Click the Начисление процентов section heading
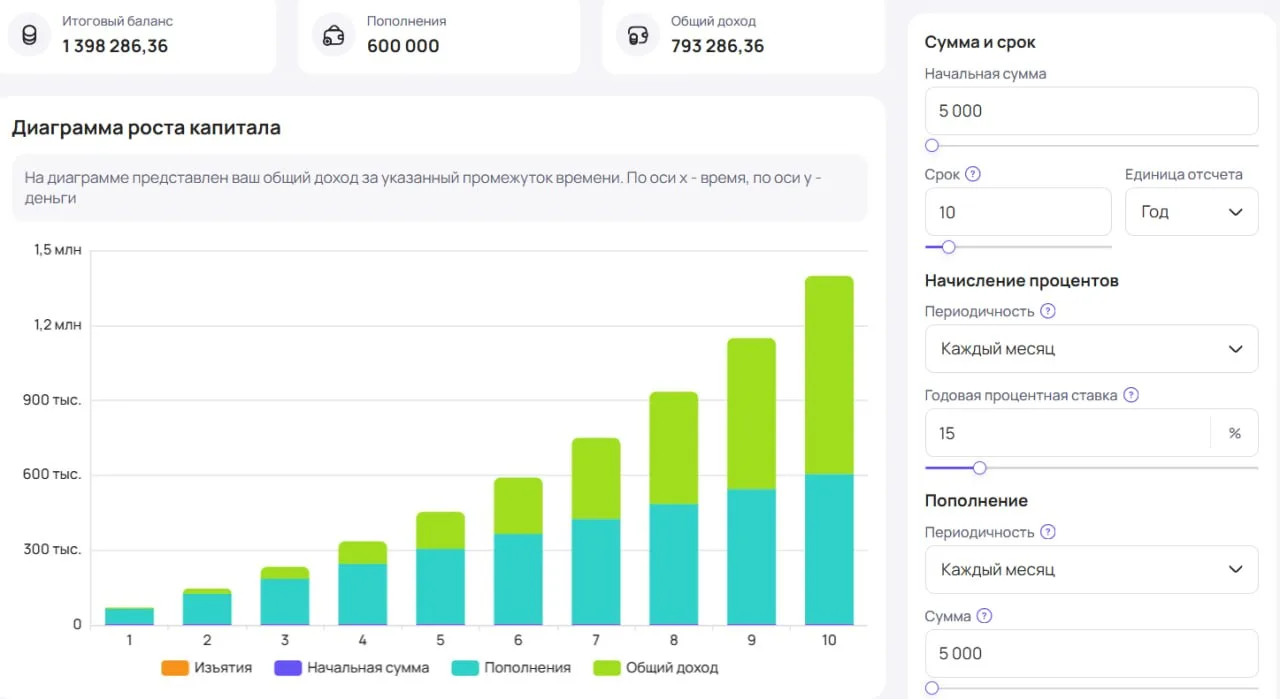 tap(1022, 280)
